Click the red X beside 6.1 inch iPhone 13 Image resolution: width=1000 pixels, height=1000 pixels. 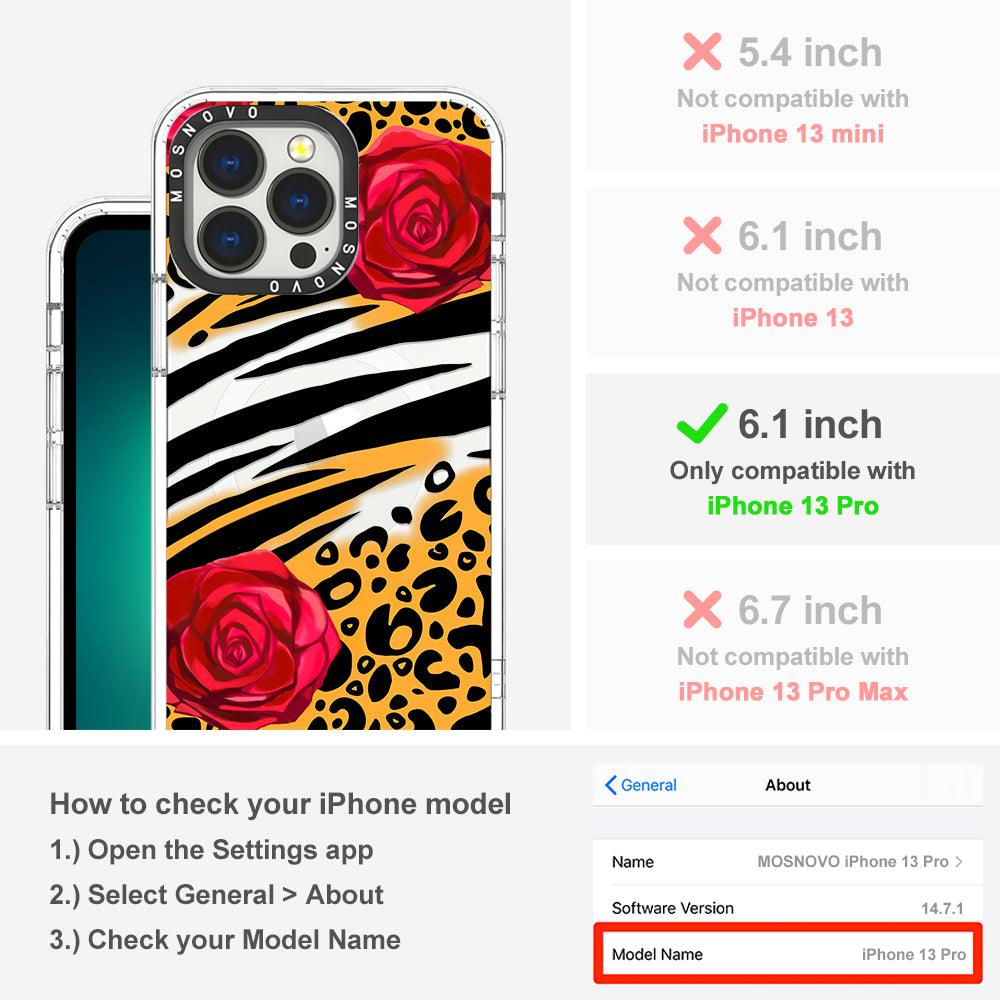click(702, 235)
